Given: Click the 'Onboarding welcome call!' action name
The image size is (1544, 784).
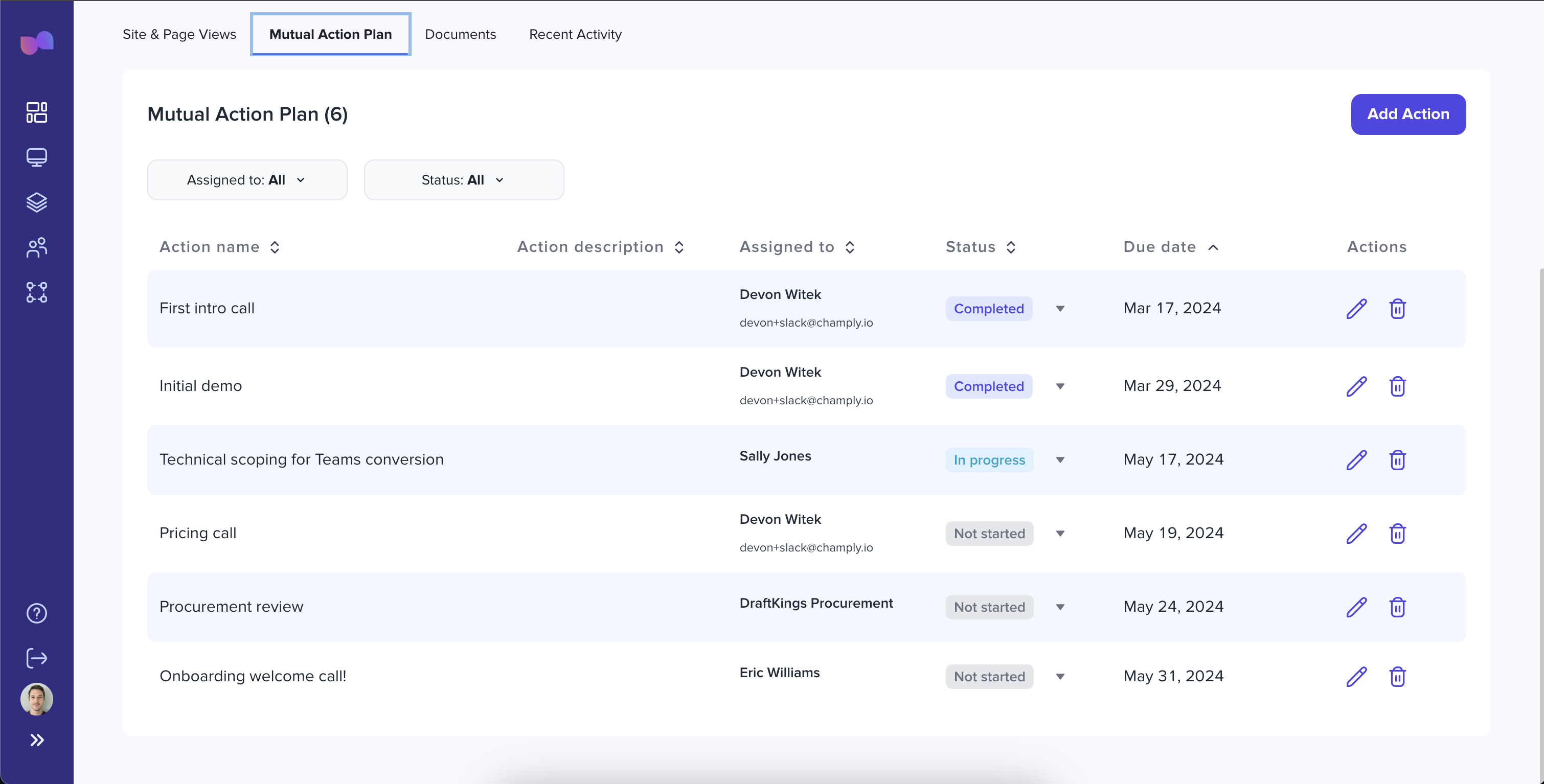Looking at the screenshot, I should pyautogui.click(x=253, y=676).
